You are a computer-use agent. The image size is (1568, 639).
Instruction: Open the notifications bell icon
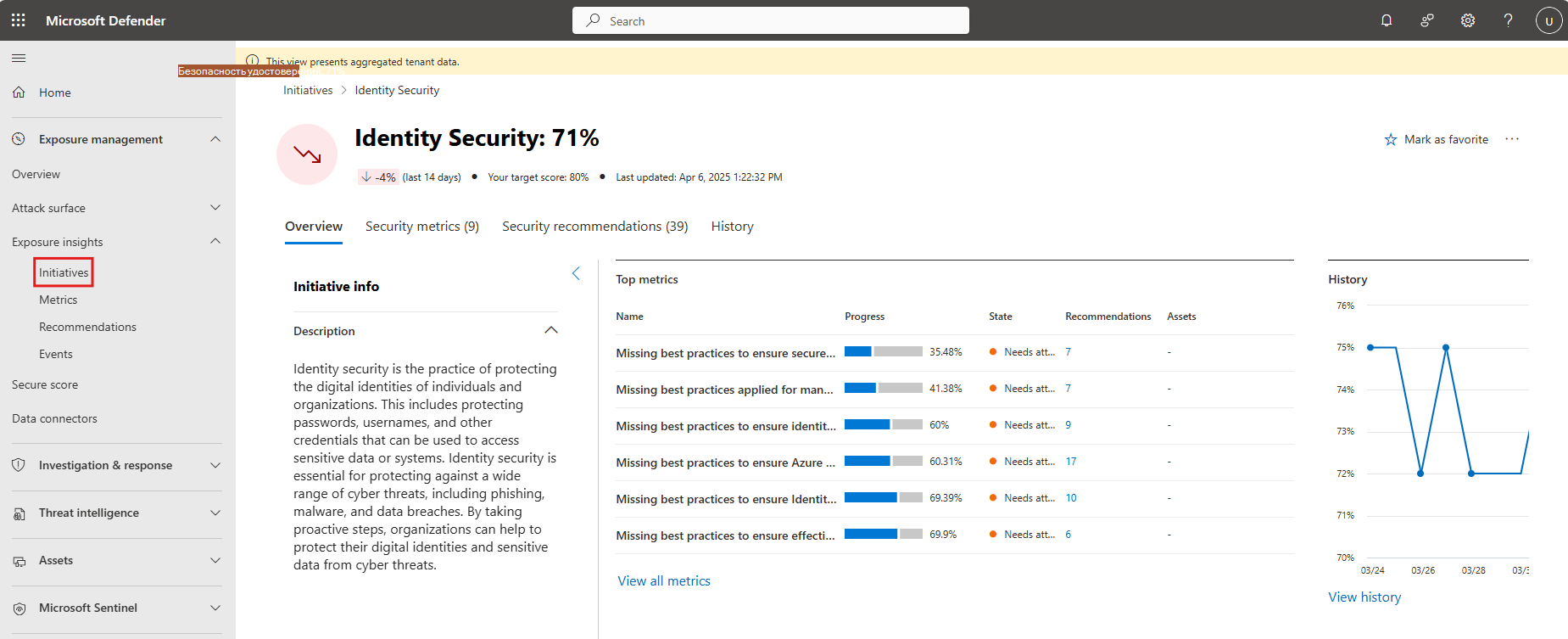click(x=1387, y=20)
